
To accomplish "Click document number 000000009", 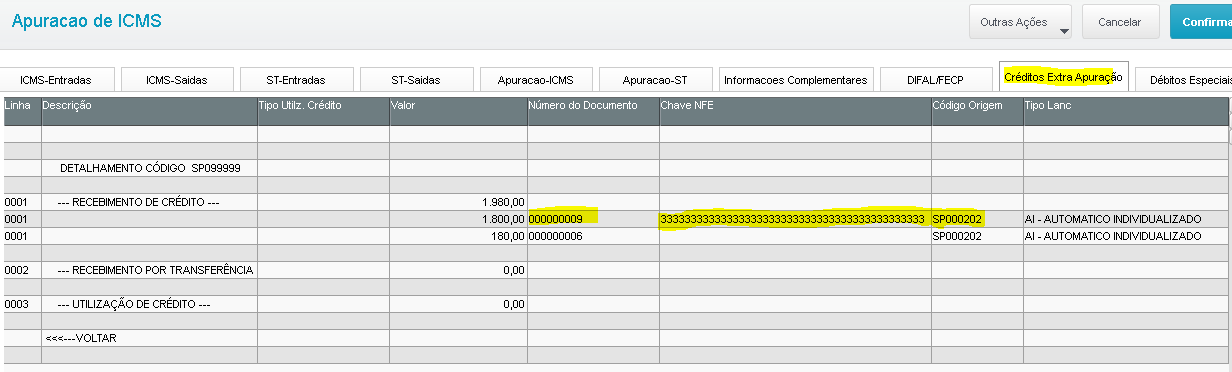I will [x=555, y=218].
